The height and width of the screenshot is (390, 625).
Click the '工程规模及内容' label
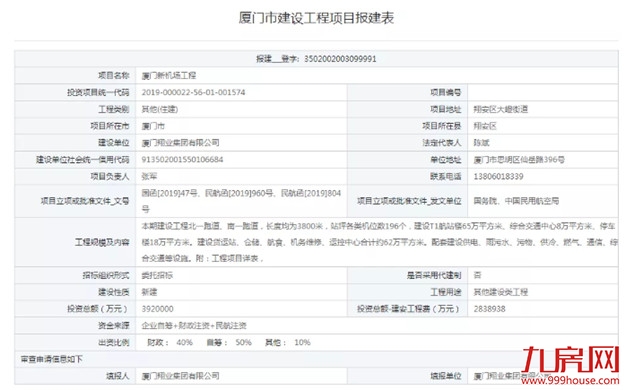(x=102, y=242)
